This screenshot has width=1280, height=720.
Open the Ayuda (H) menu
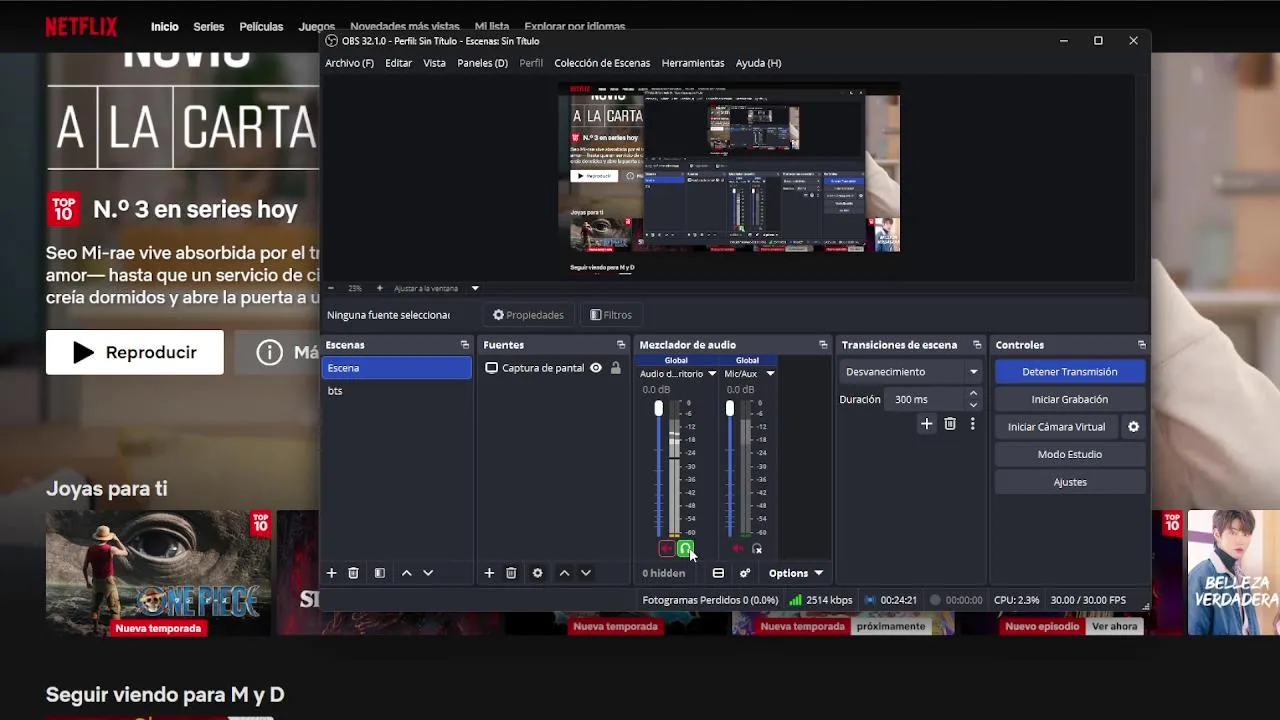coord(758,63)
